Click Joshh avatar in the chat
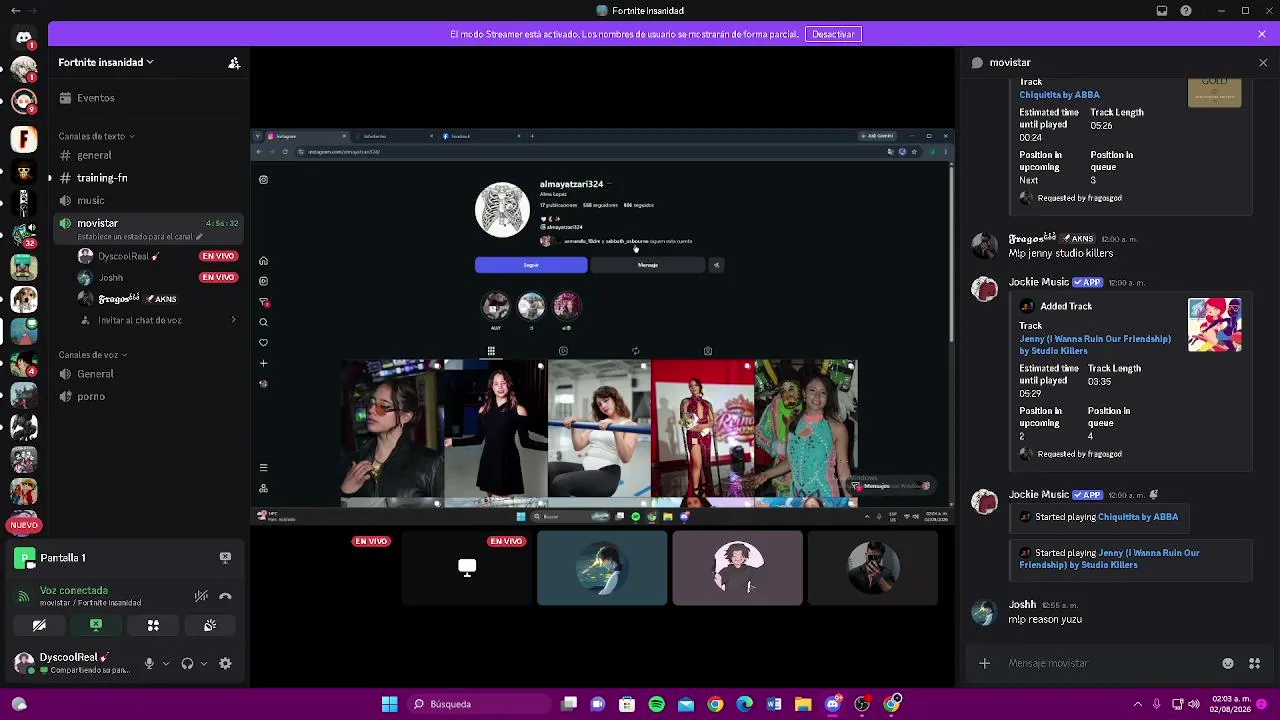The image size is (1280, 720). coord(985,612)
